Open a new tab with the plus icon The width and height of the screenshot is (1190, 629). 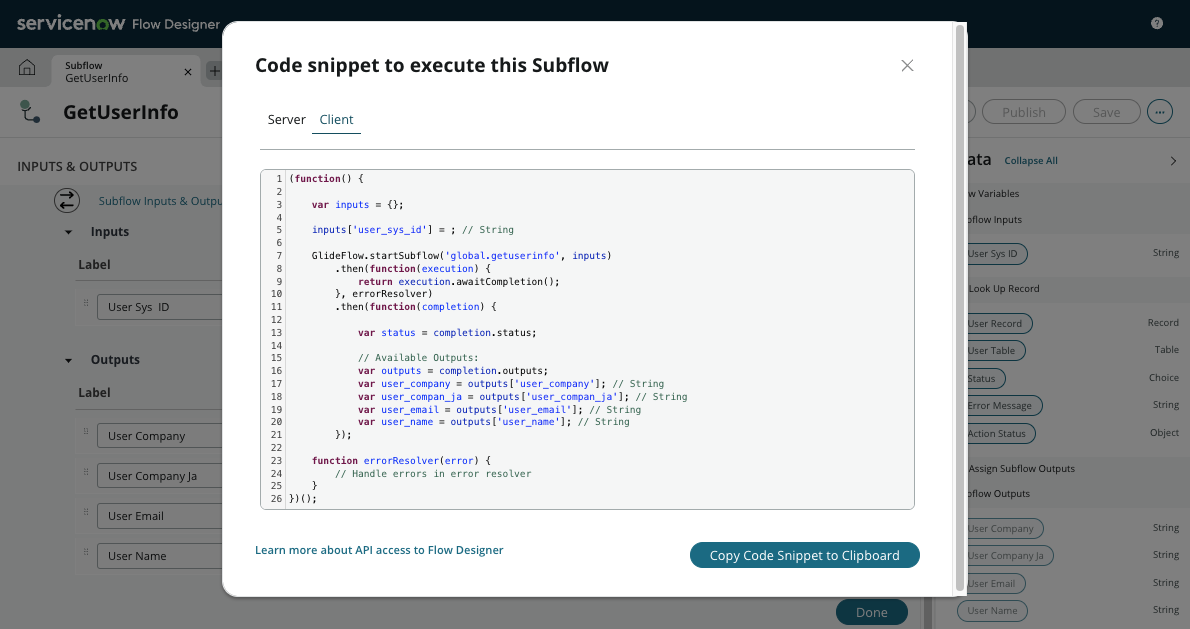pos(216,67)
